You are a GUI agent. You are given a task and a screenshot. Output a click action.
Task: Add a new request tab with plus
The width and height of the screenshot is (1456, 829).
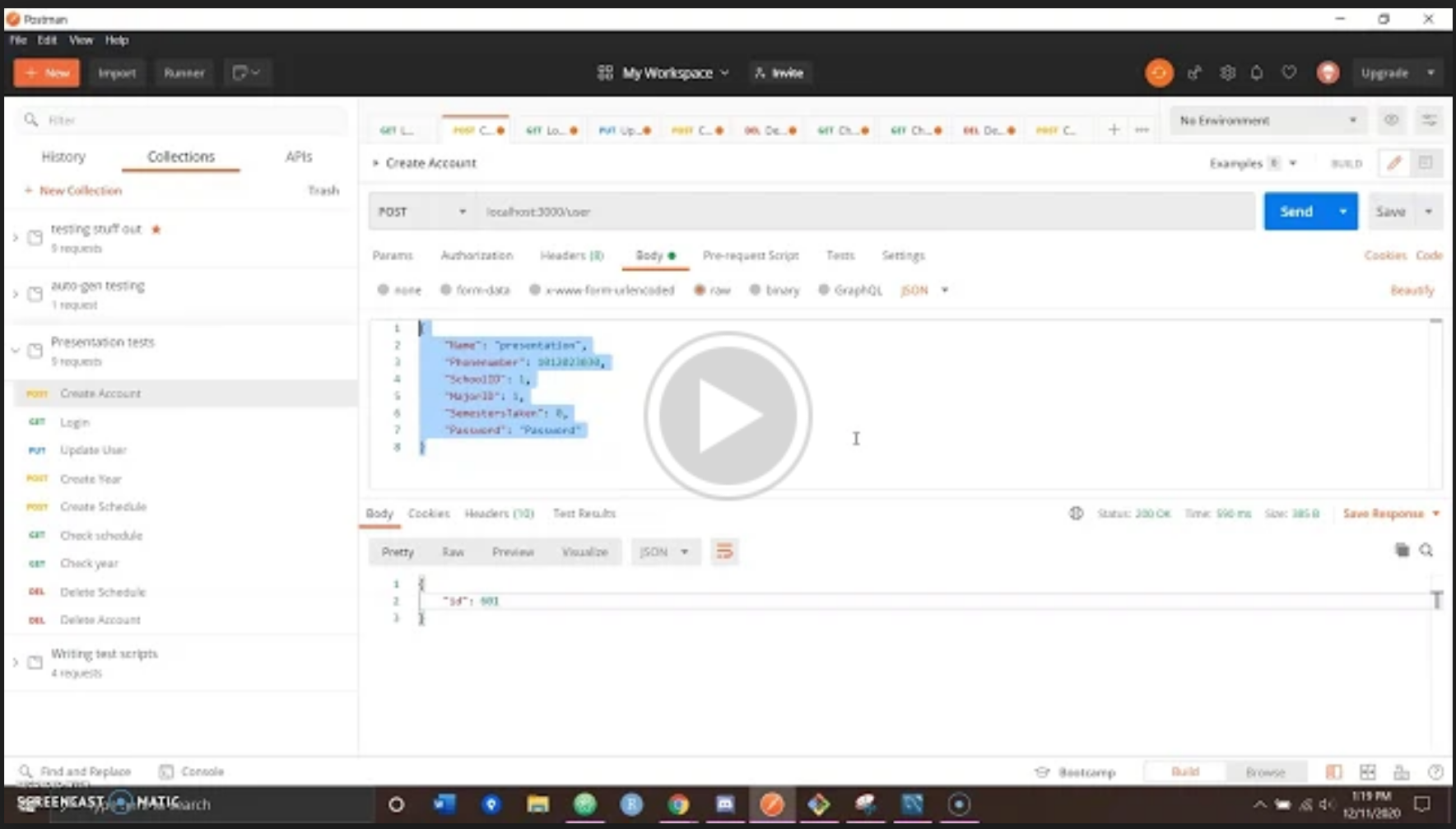[x=1114, y=129]
